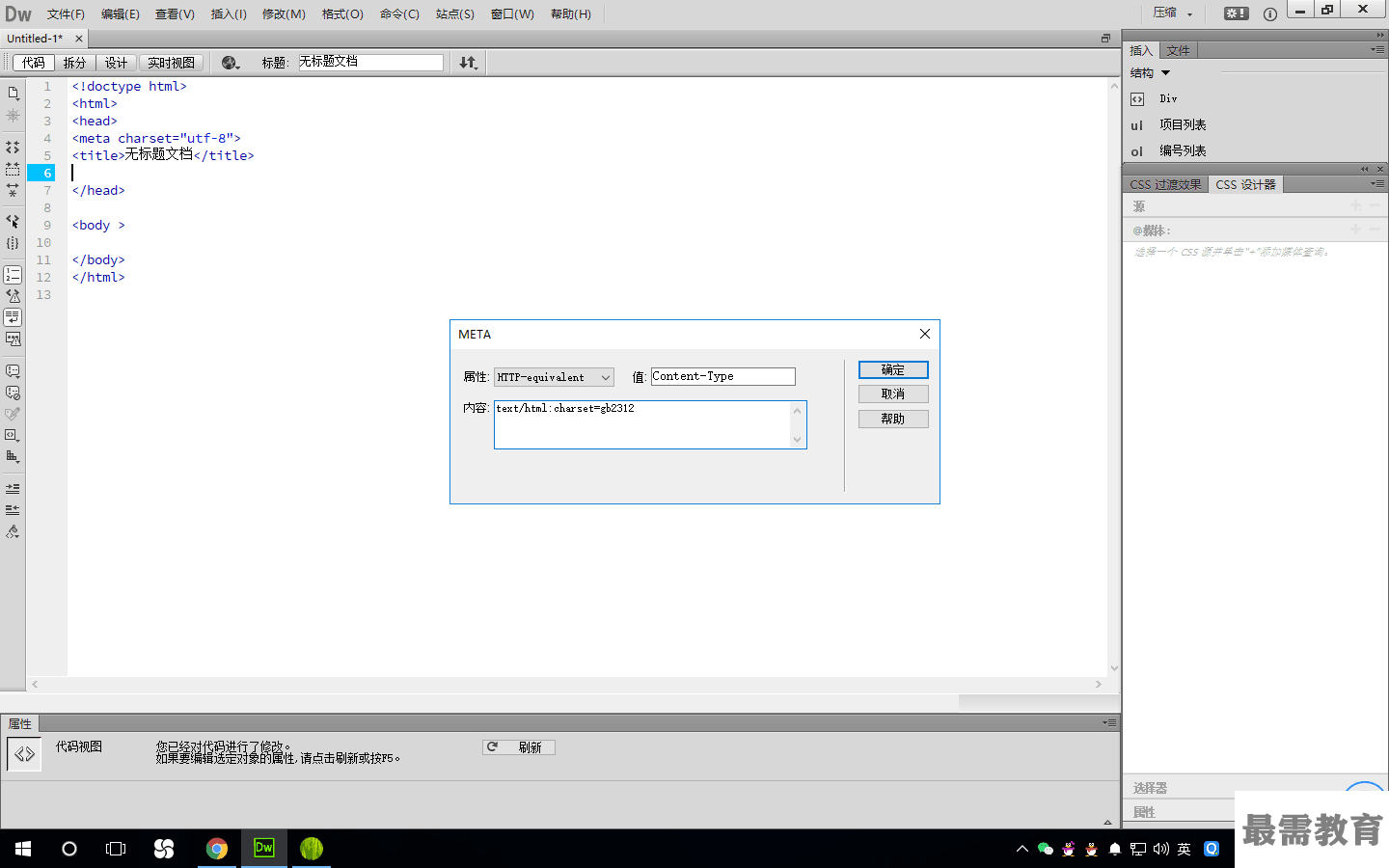The image size is (1389, 868).
Task: Click the Remove Comment icon
Action: tap(13, 393)
